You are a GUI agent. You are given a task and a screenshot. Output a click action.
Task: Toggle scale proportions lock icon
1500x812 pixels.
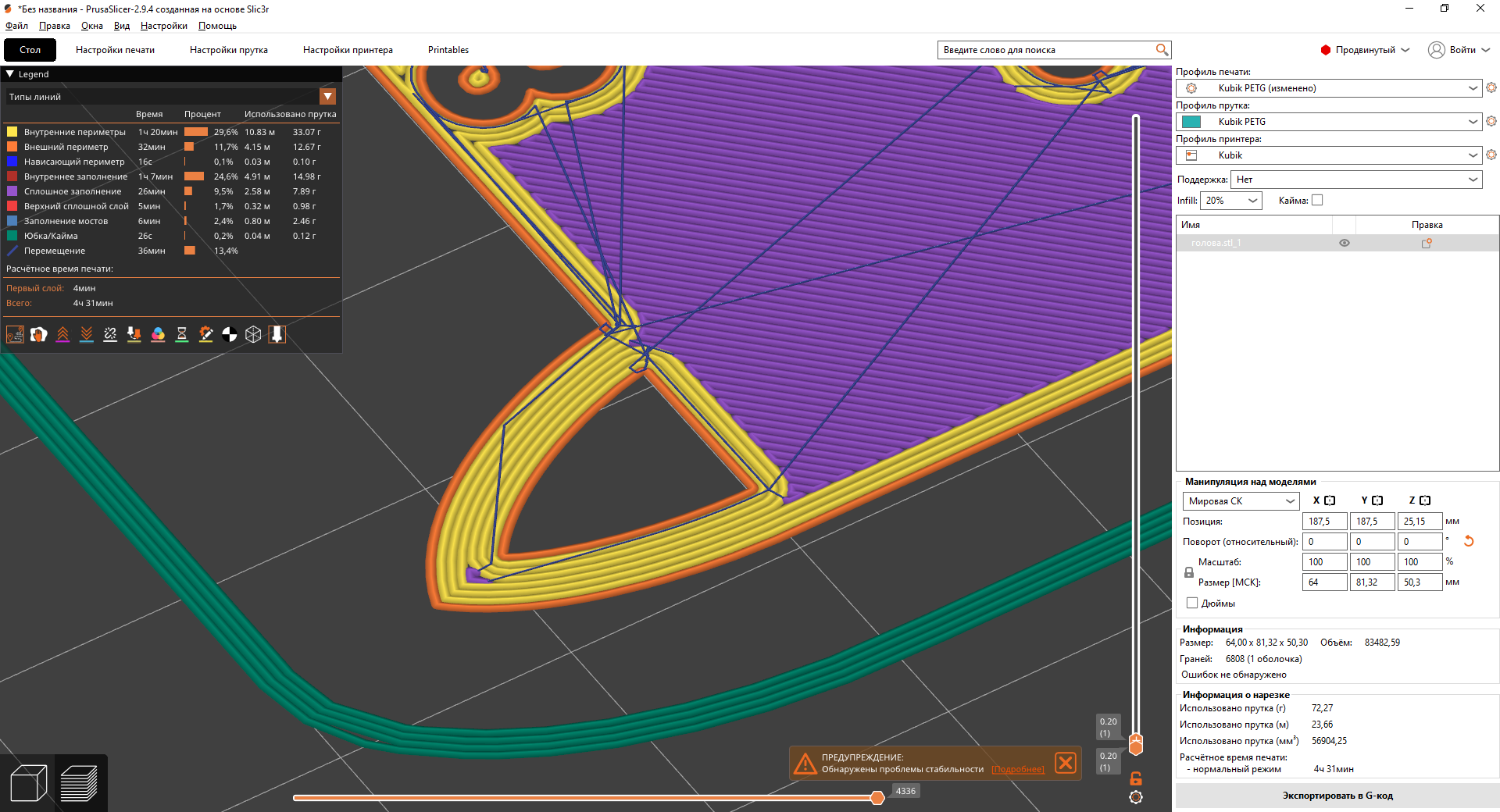1189,572
